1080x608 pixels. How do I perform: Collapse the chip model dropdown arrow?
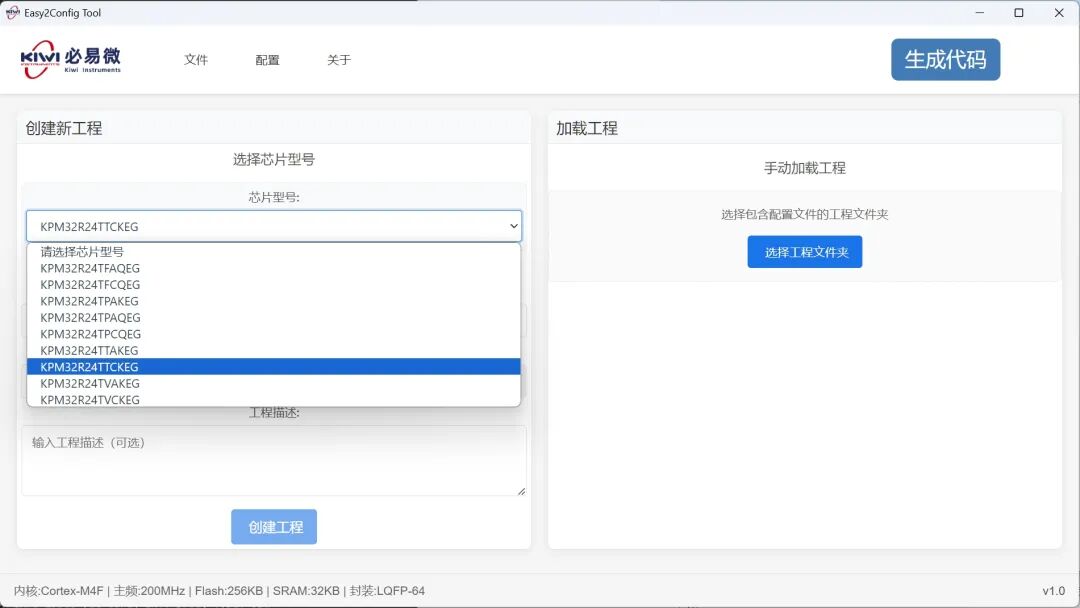point(513,226)
